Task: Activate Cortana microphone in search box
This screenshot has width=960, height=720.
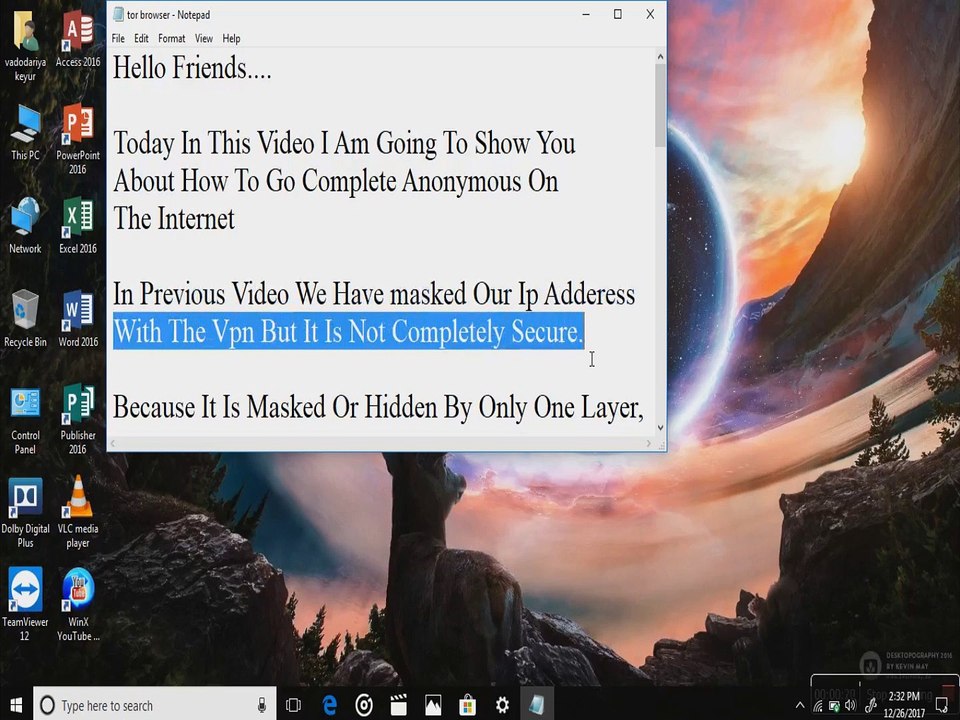Action: point(261,705)
